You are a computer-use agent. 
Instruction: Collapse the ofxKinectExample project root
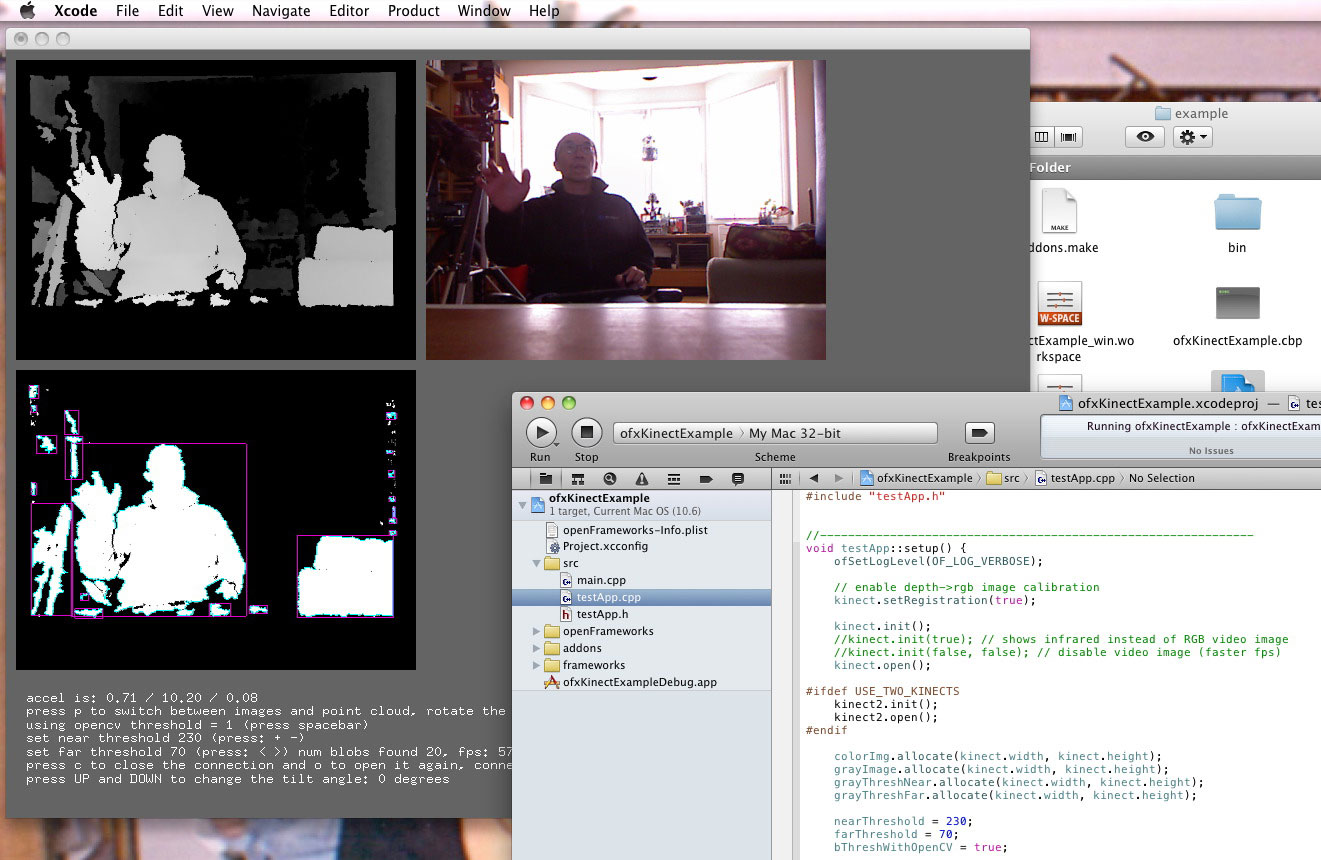point(522,506)
